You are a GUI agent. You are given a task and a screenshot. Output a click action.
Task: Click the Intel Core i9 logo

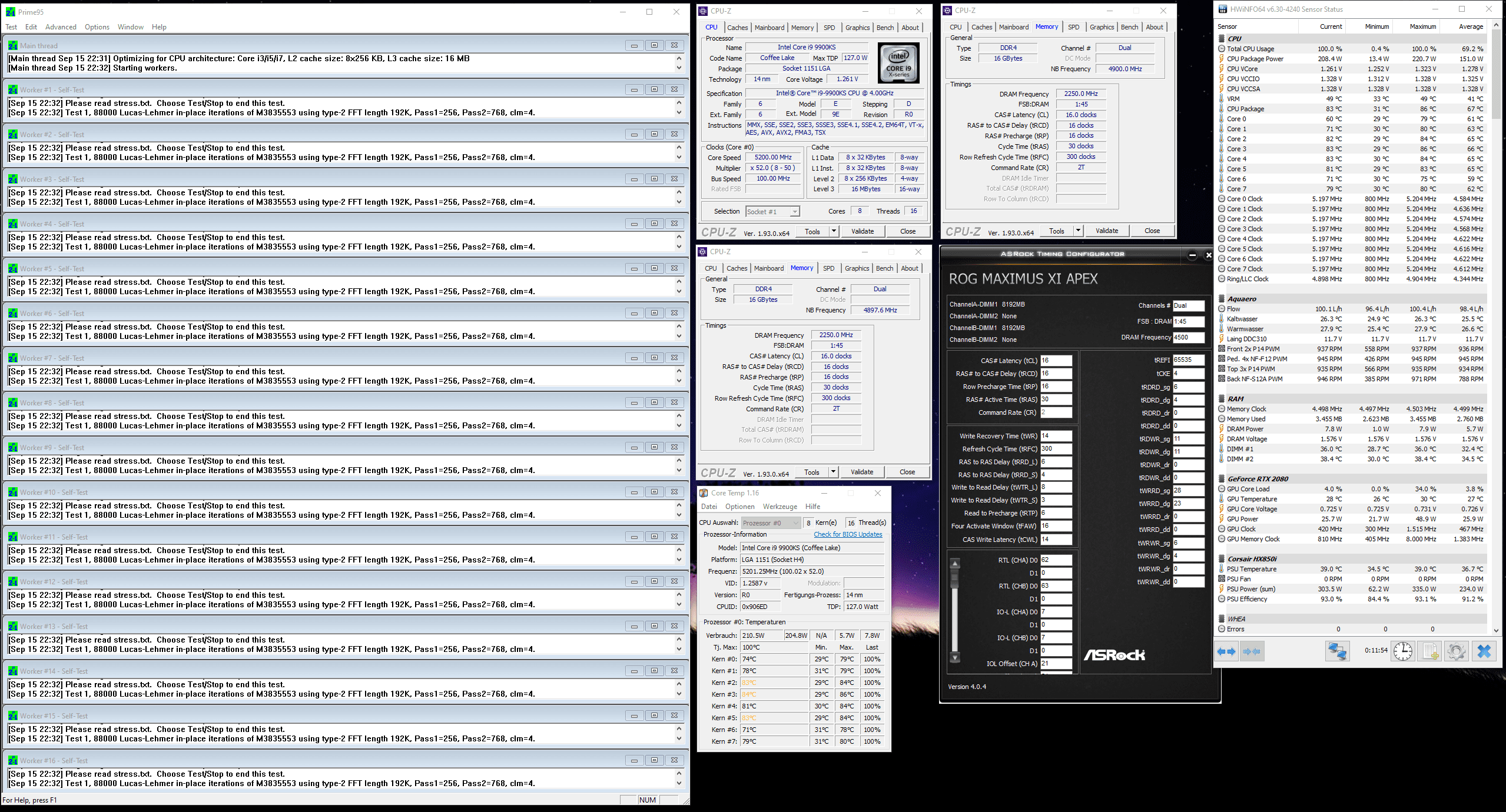898,63
